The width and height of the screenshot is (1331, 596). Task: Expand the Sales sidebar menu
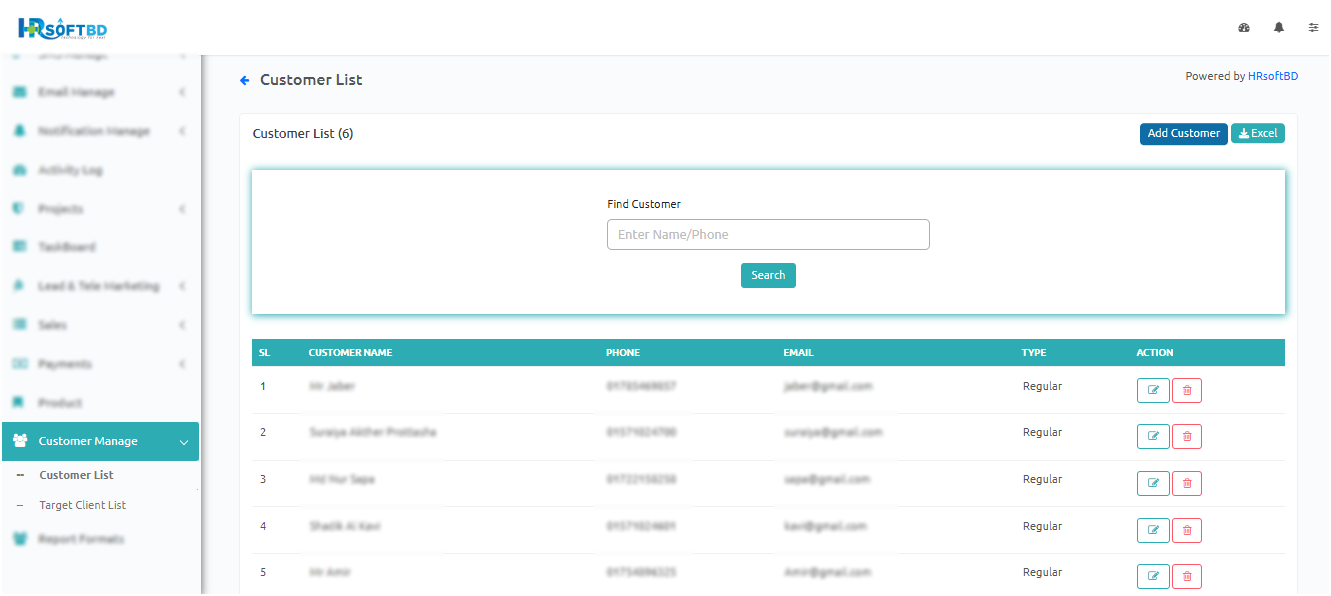(x=100, y=325)
